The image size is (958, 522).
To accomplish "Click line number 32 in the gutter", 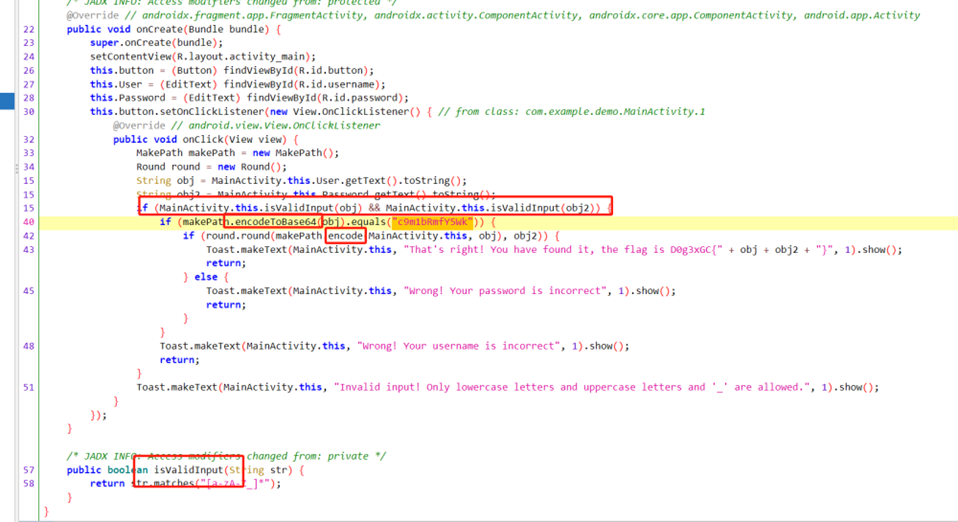I will pyautogui.click(x=29, y=139).
